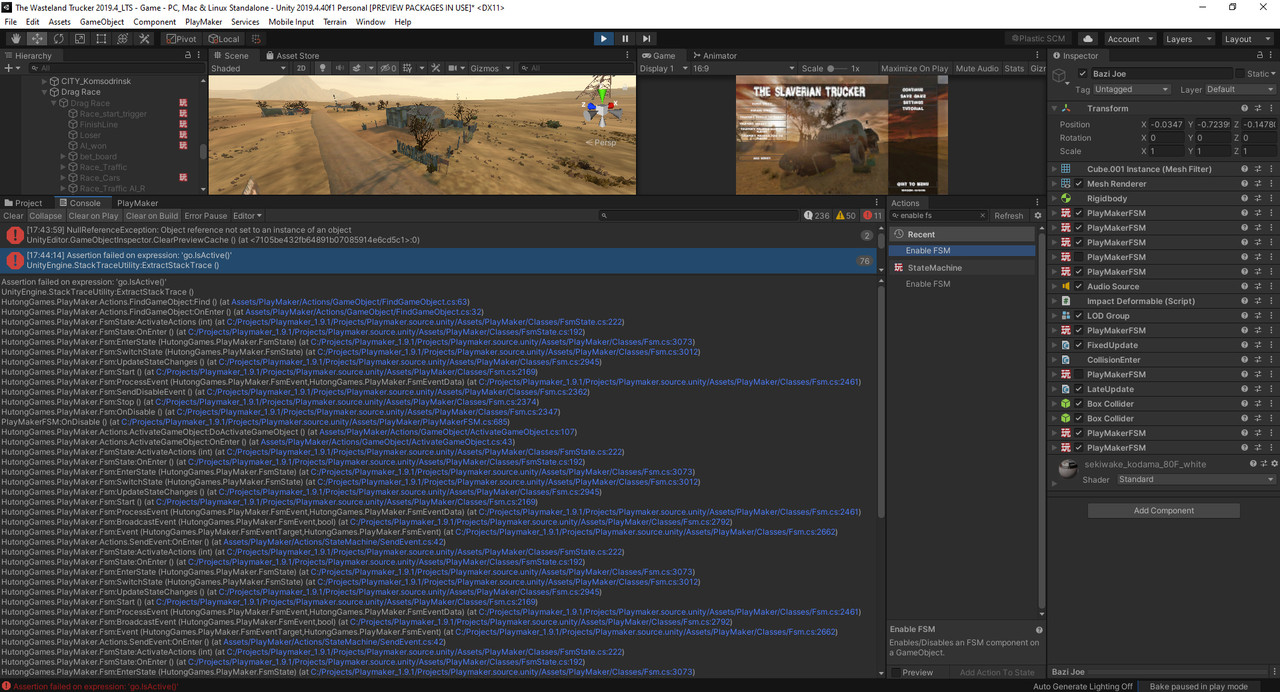Toggle Local/Global handle rotation

[224, 39]
